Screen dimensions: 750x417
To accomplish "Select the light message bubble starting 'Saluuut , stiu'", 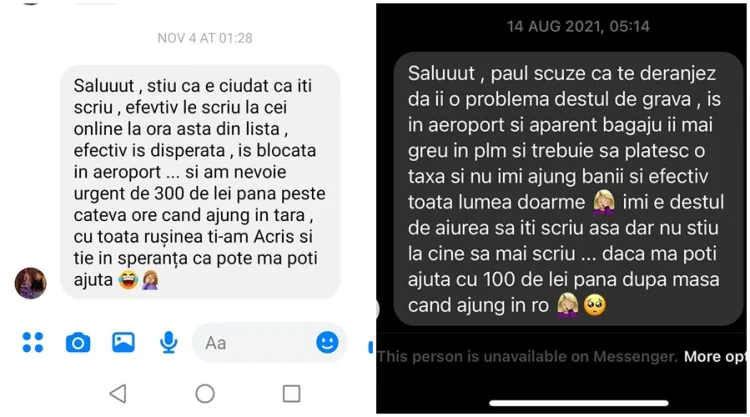I will point(200,182).
